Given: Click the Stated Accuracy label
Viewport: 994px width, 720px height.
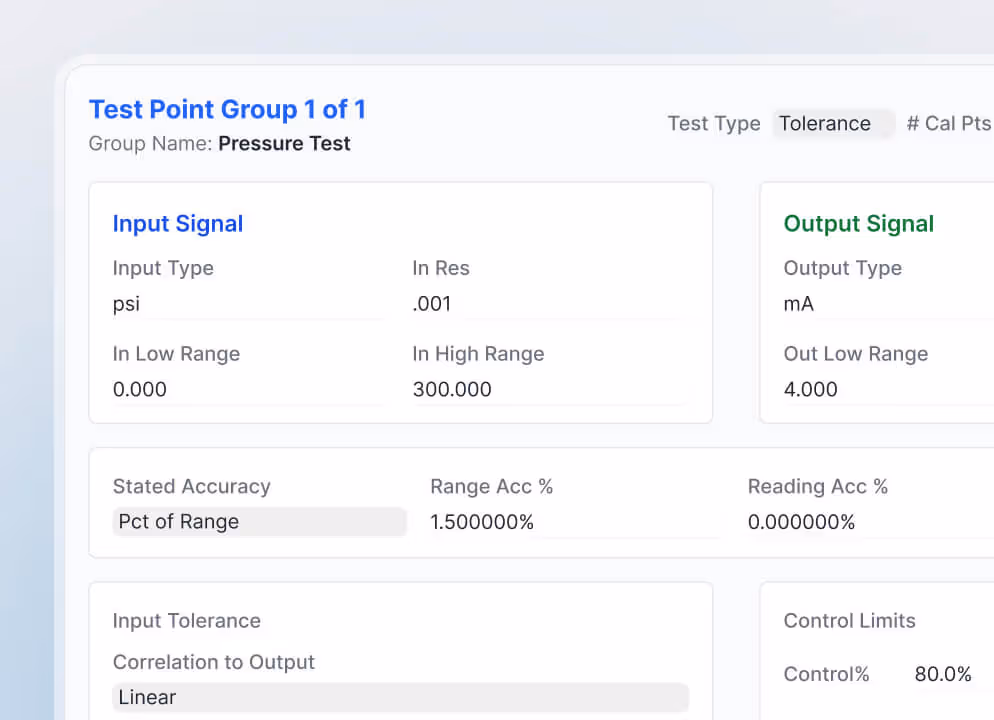Looking at the screenshot, I should click(191, 486).
